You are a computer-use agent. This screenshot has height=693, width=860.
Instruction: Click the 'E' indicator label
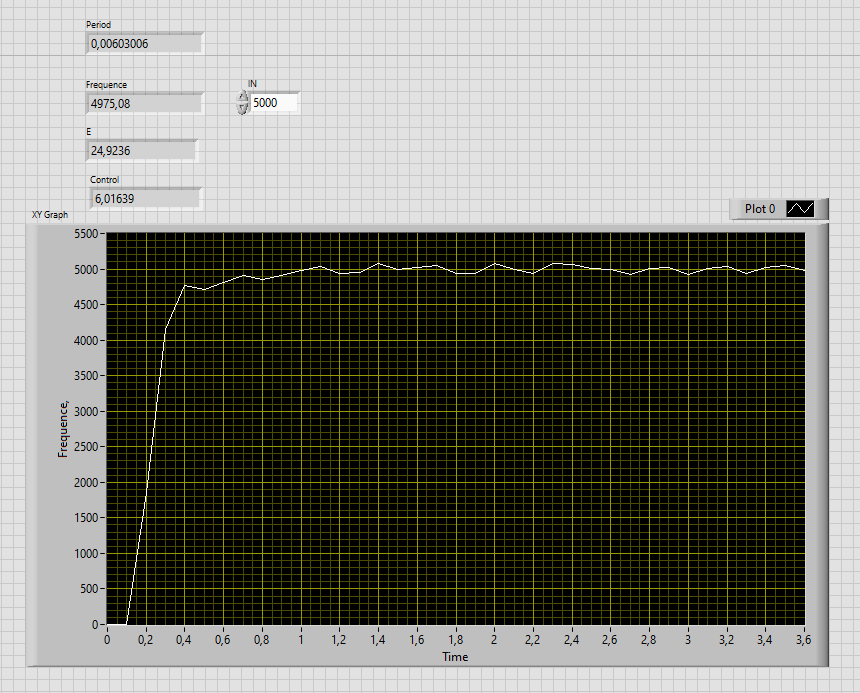[88, 132]
